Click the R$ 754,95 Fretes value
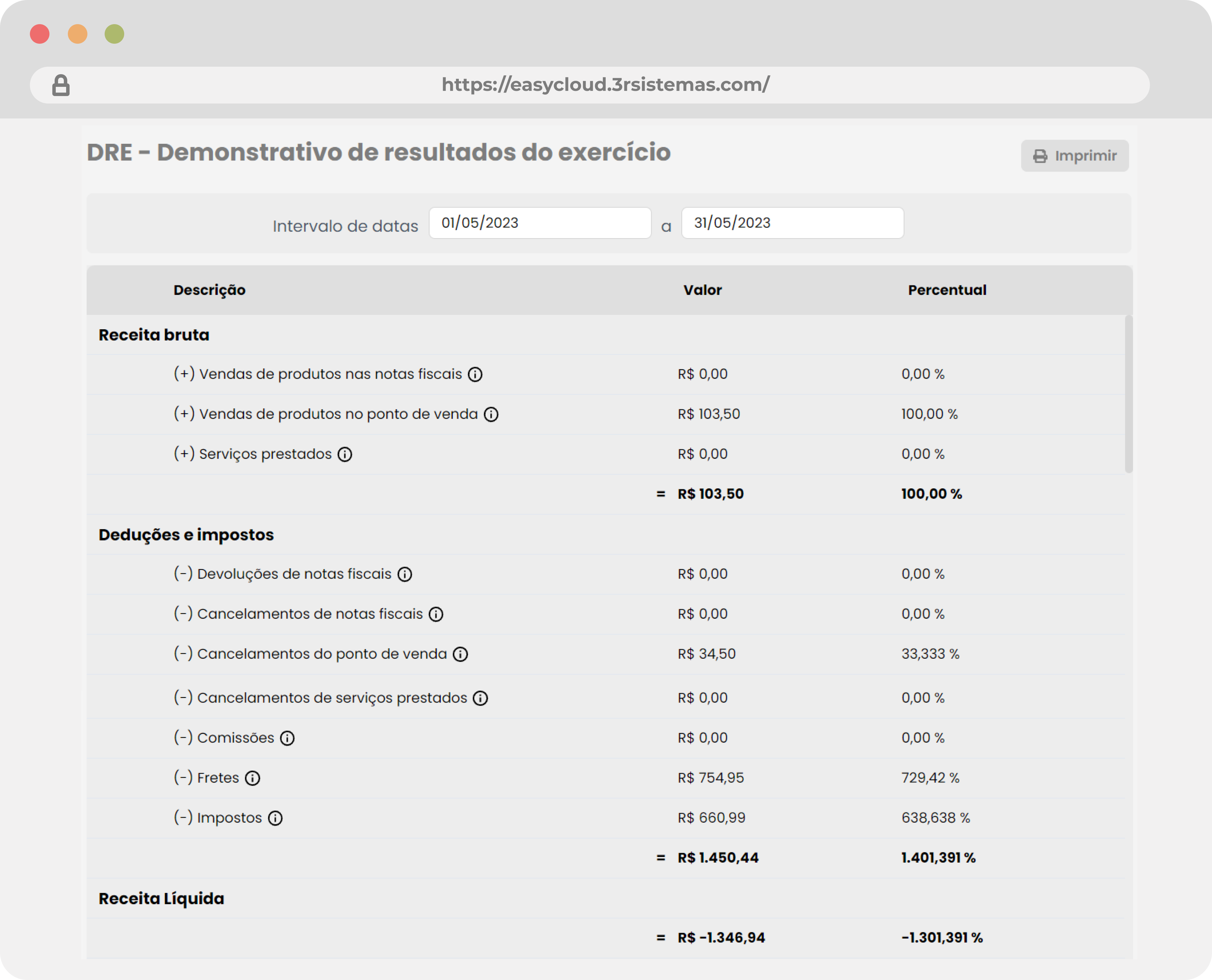Image resolution: width=1212 pixels, height=980 pixels. [711, 778]
